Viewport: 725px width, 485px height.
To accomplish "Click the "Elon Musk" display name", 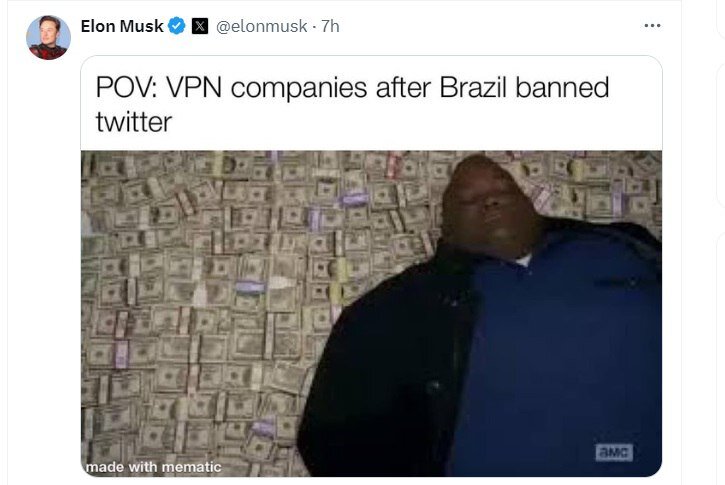I will tap(122, 26).
